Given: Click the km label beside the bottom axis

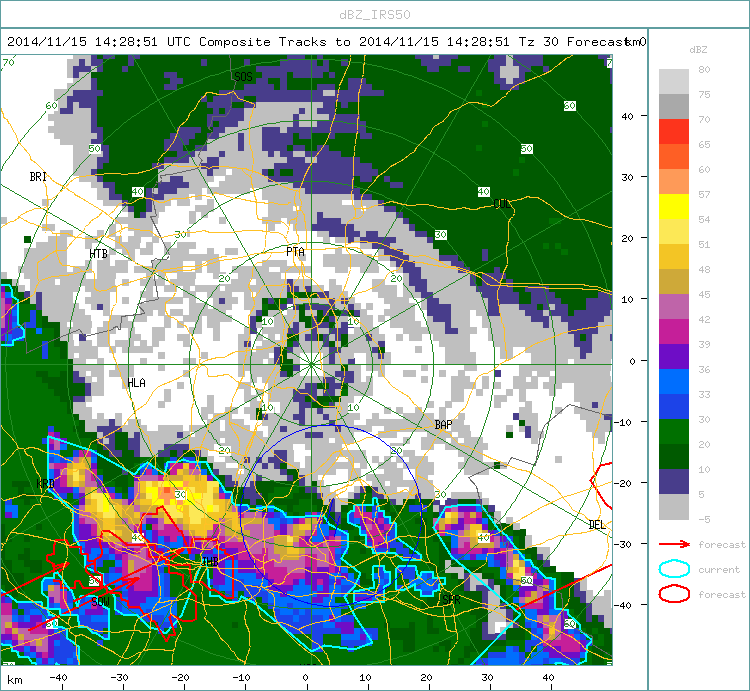Looking at the screenshot, I should [x=14, y=680].
